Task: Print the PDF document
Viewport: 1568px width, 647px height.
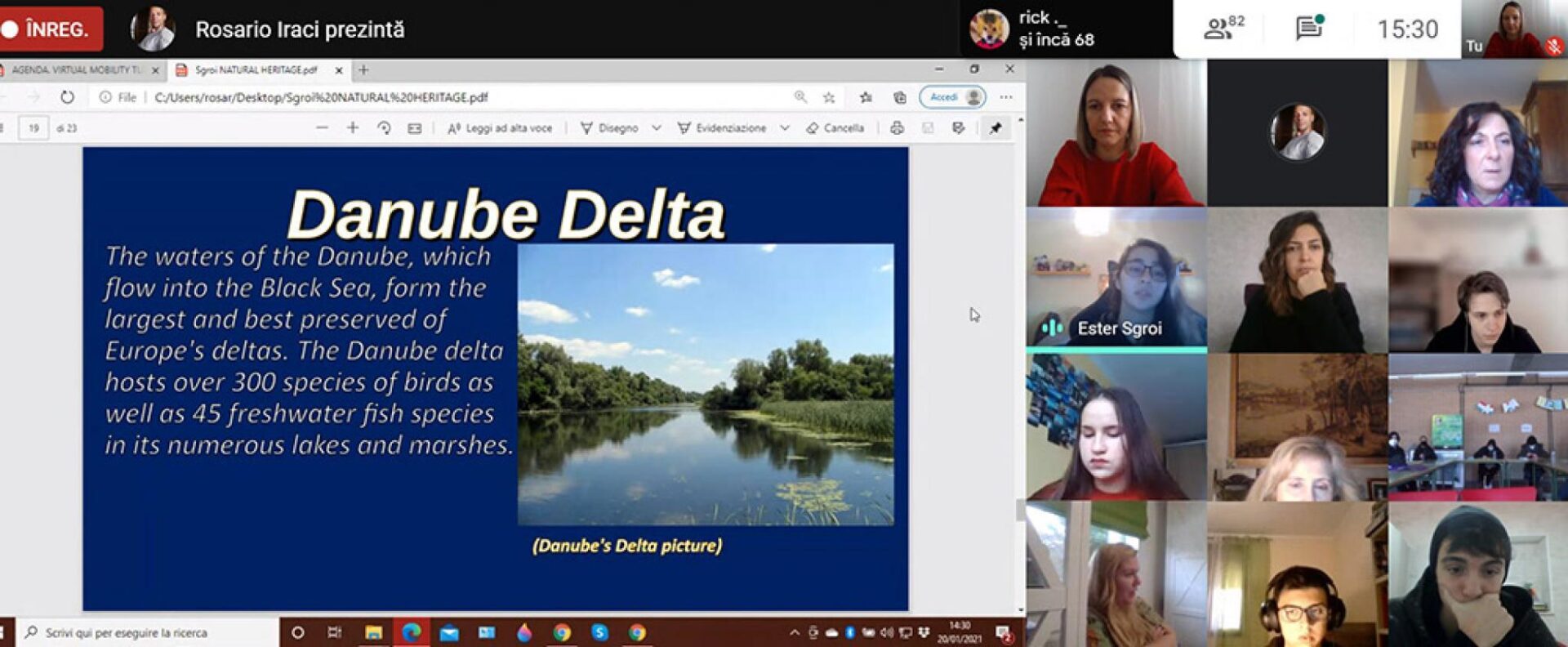Action: [x=897, y=128]
